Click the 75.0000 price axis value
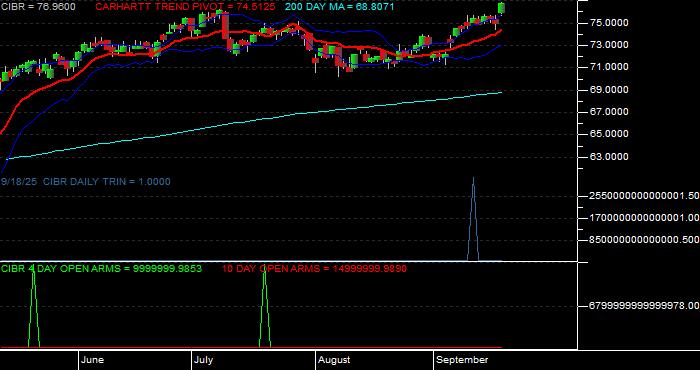 point(610,23)
